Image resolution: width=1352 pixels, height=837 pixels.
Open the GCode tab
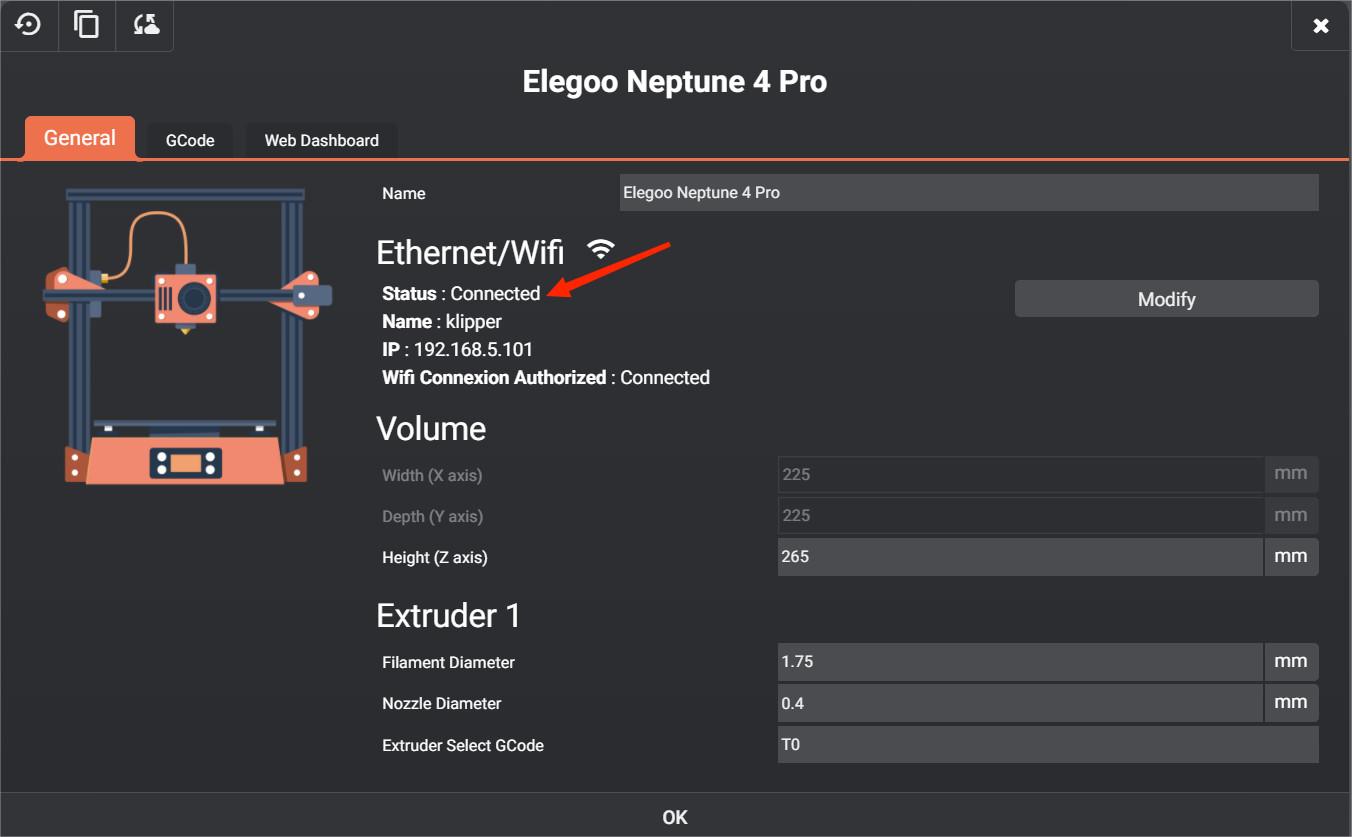[190, 141]
